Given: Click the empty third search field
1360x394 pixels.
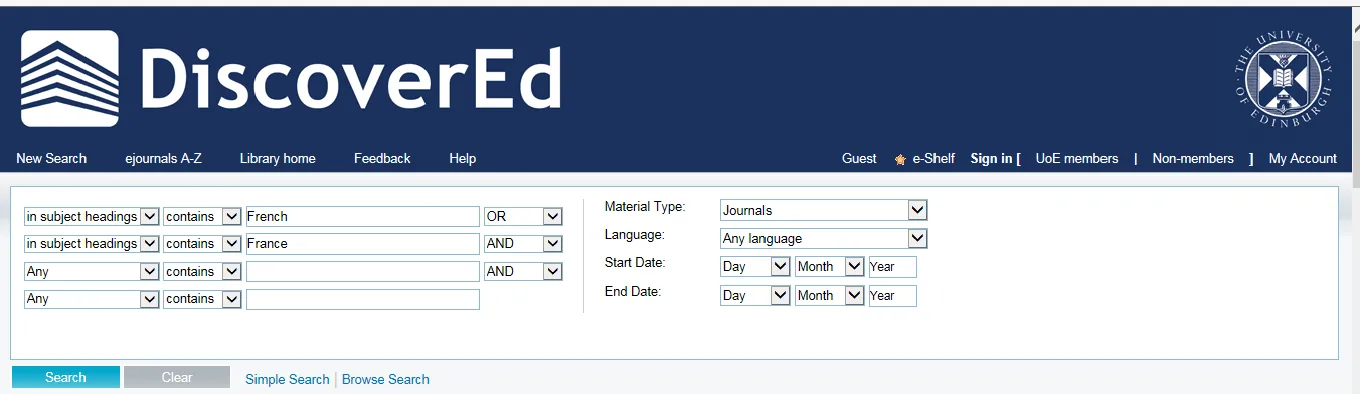Looking at the screenshot, I should tap(363, 271).
